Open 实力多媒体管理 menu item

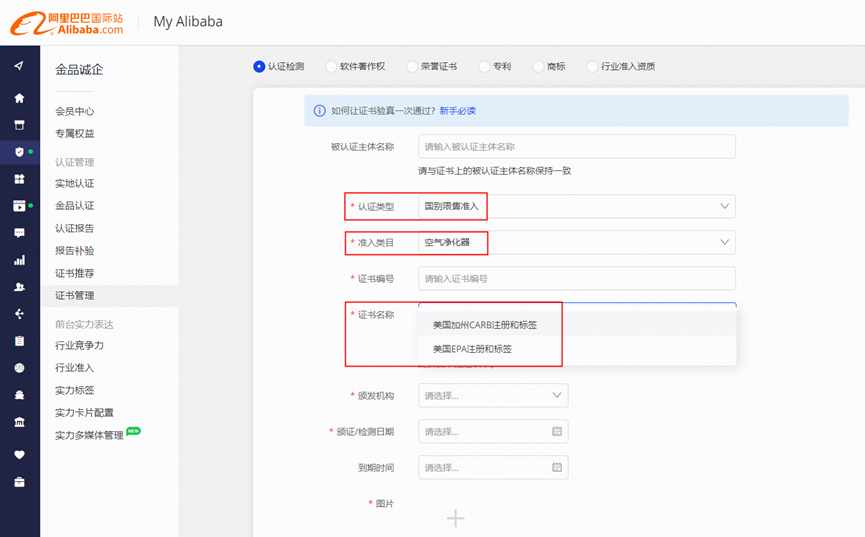click(x=89, y=435)
